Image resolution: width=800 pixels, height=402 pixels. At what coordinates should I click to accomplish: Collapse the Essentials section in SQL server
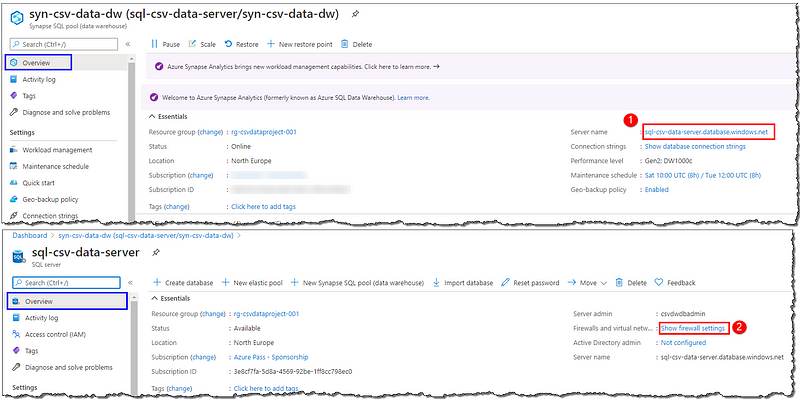click(152, 298)
